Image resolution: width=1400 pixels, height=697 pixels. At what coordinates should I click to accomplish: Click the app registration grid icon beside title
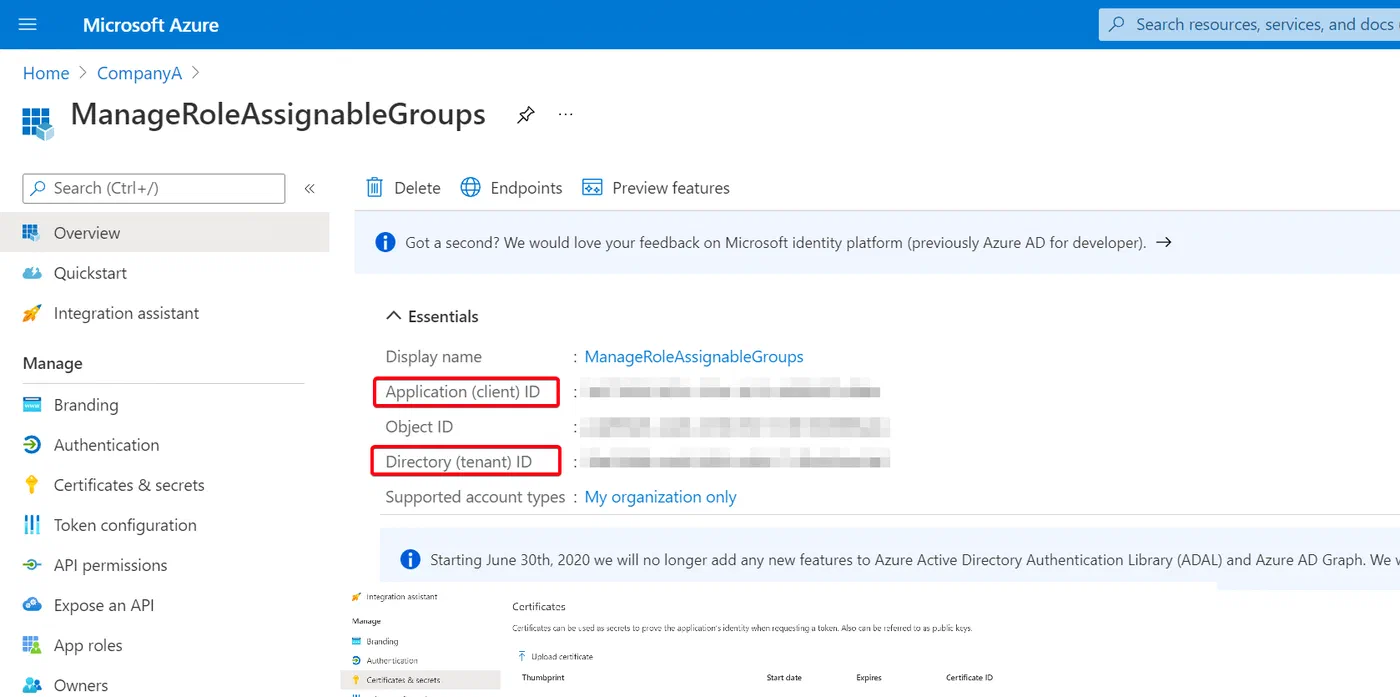point(37,123)
